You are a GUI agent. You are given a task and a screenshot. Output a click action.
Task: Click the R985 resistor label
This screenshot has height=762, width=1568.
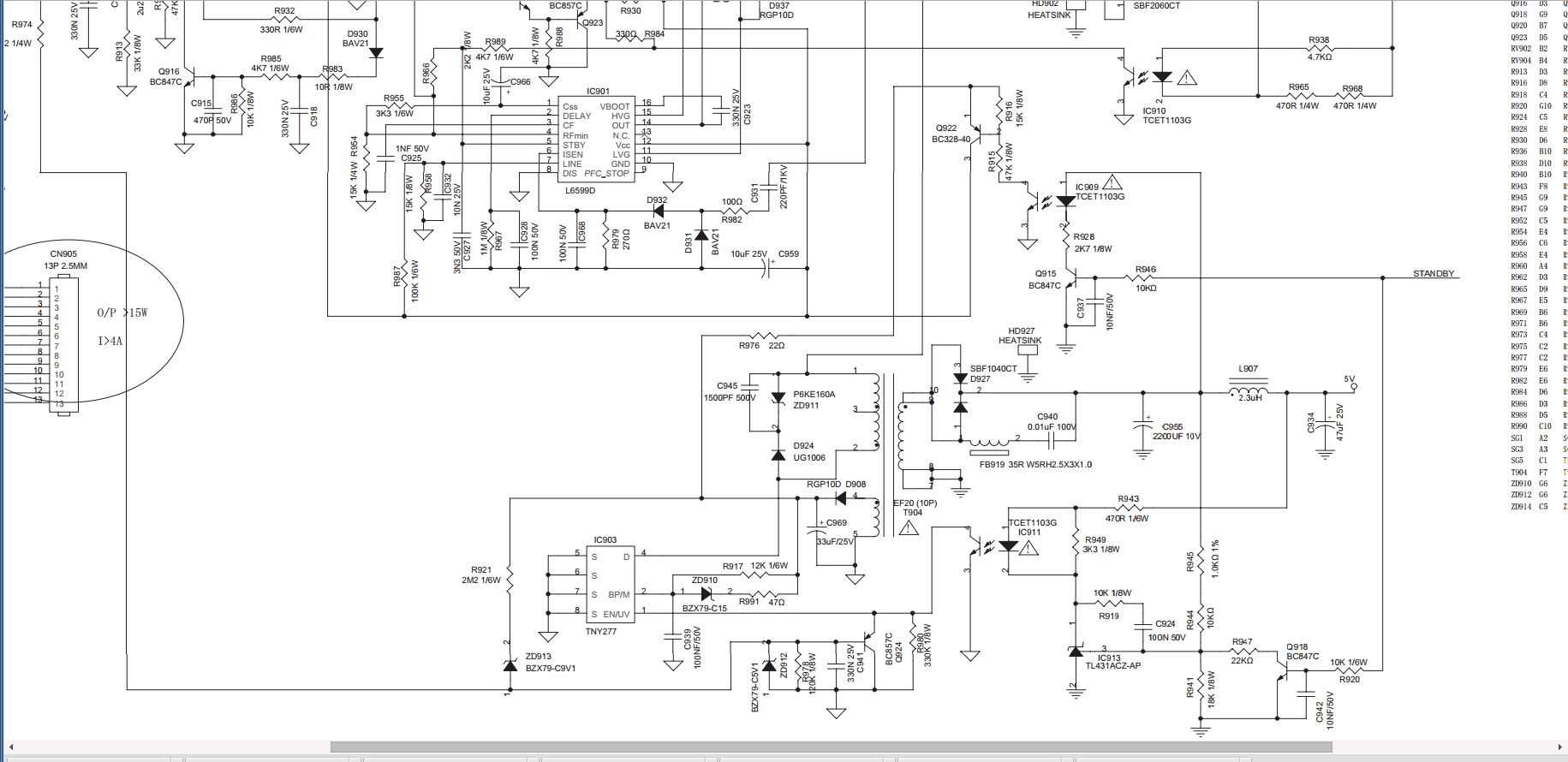271,59
